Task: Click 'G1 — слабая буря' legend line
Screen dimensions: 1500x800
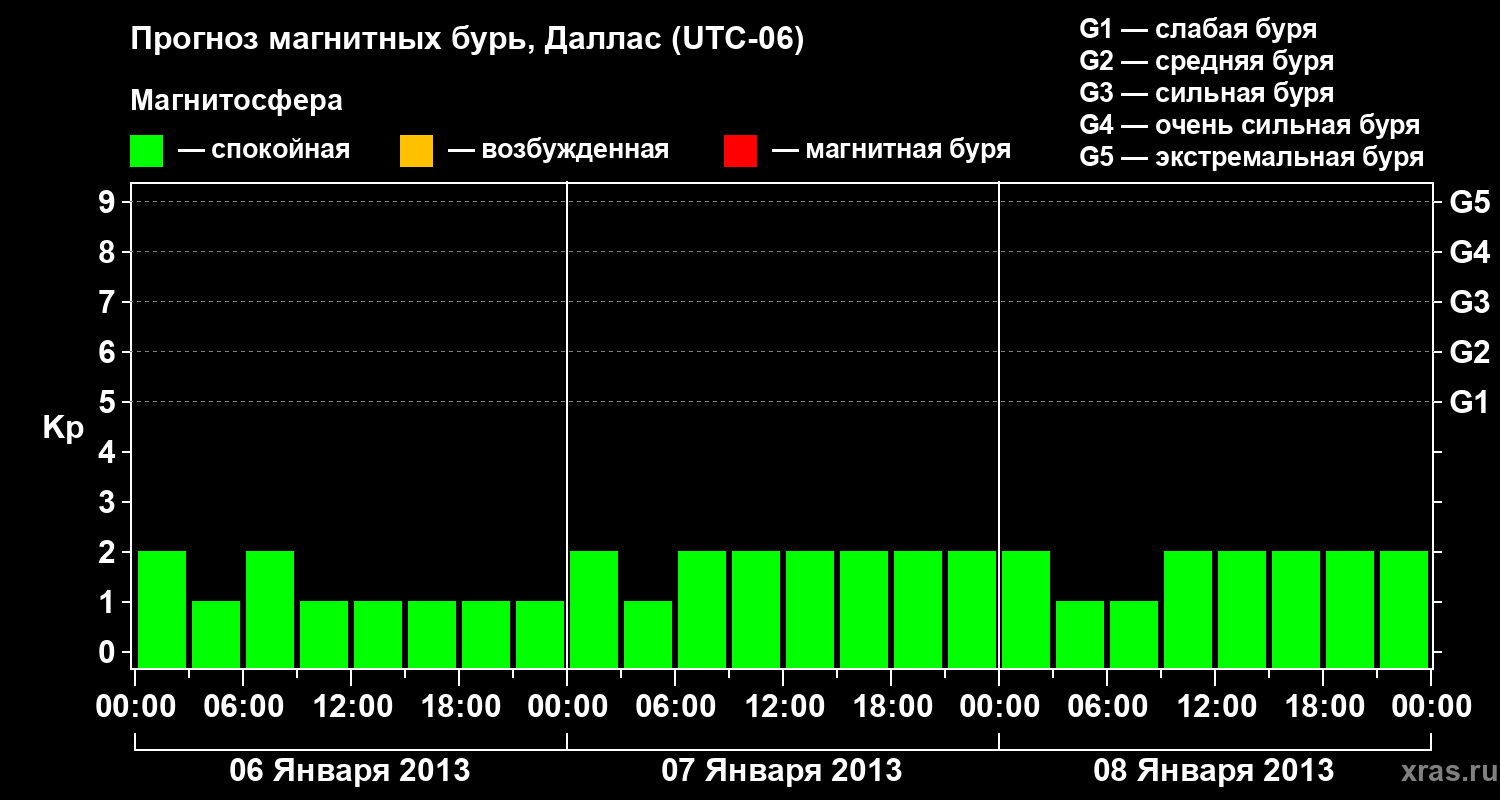Action: (x=1198, y=29)
